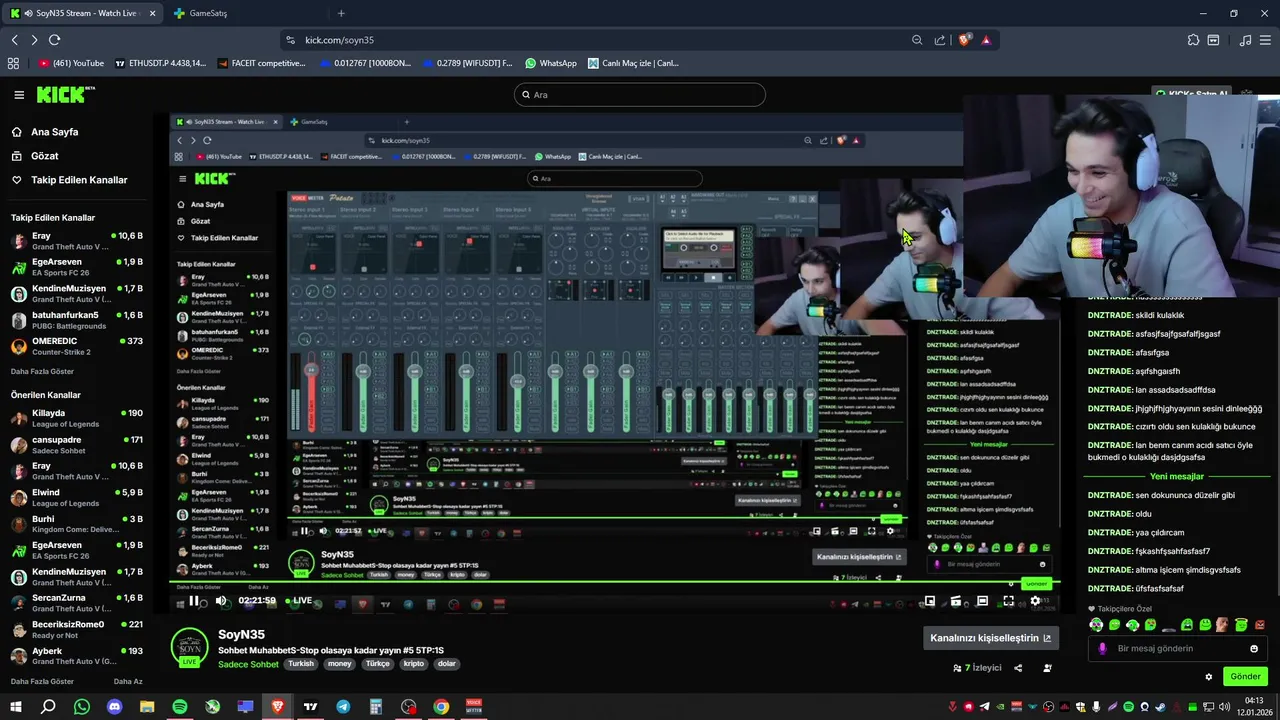Open the browser main menu

coord(1266,40)
